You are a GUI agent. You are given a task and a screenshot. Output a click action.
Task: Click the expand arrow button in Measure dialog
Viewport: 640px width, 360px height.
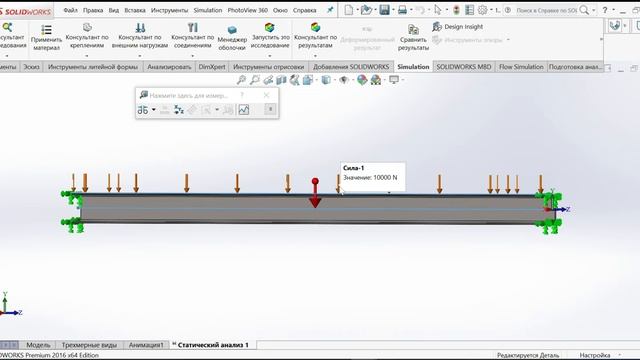(x=270, y=109)
